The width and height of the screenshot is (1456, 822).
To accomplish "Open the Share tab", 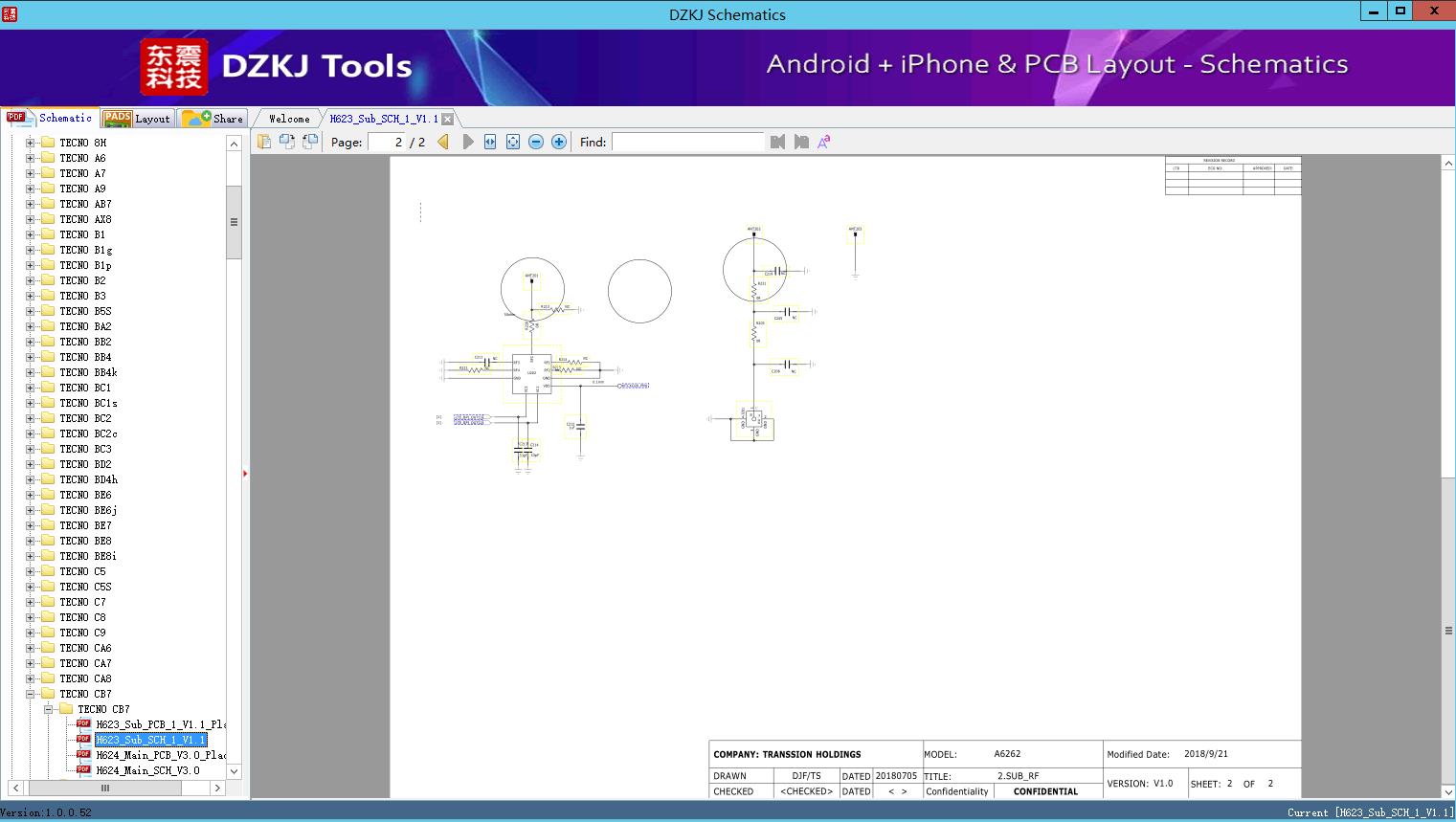I will pos(214,119).
